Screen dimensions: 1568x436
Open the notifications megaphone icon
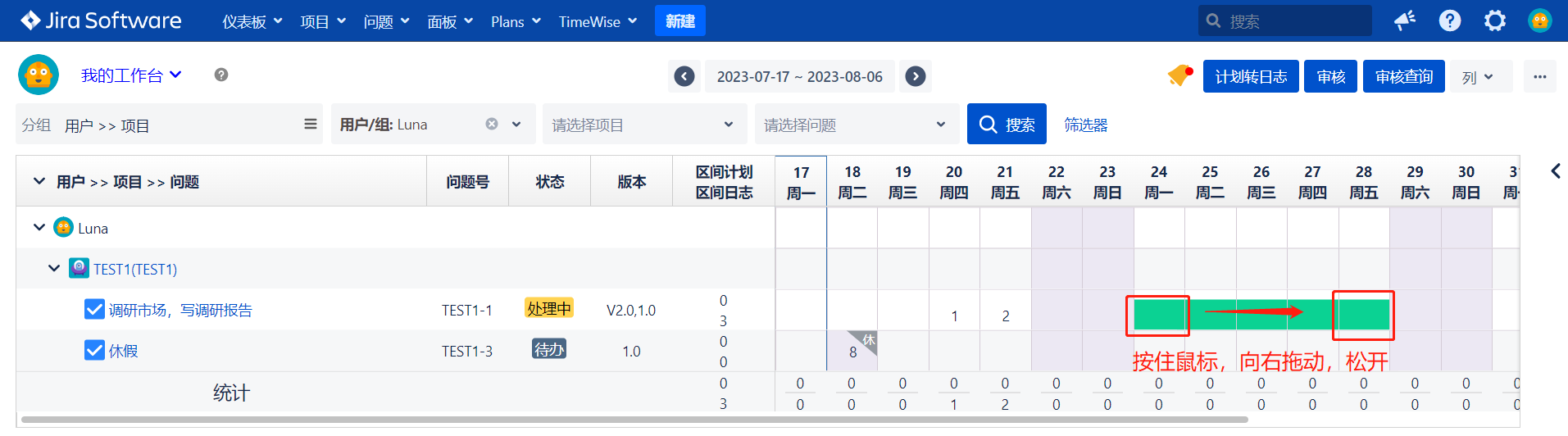(1405, 20)
